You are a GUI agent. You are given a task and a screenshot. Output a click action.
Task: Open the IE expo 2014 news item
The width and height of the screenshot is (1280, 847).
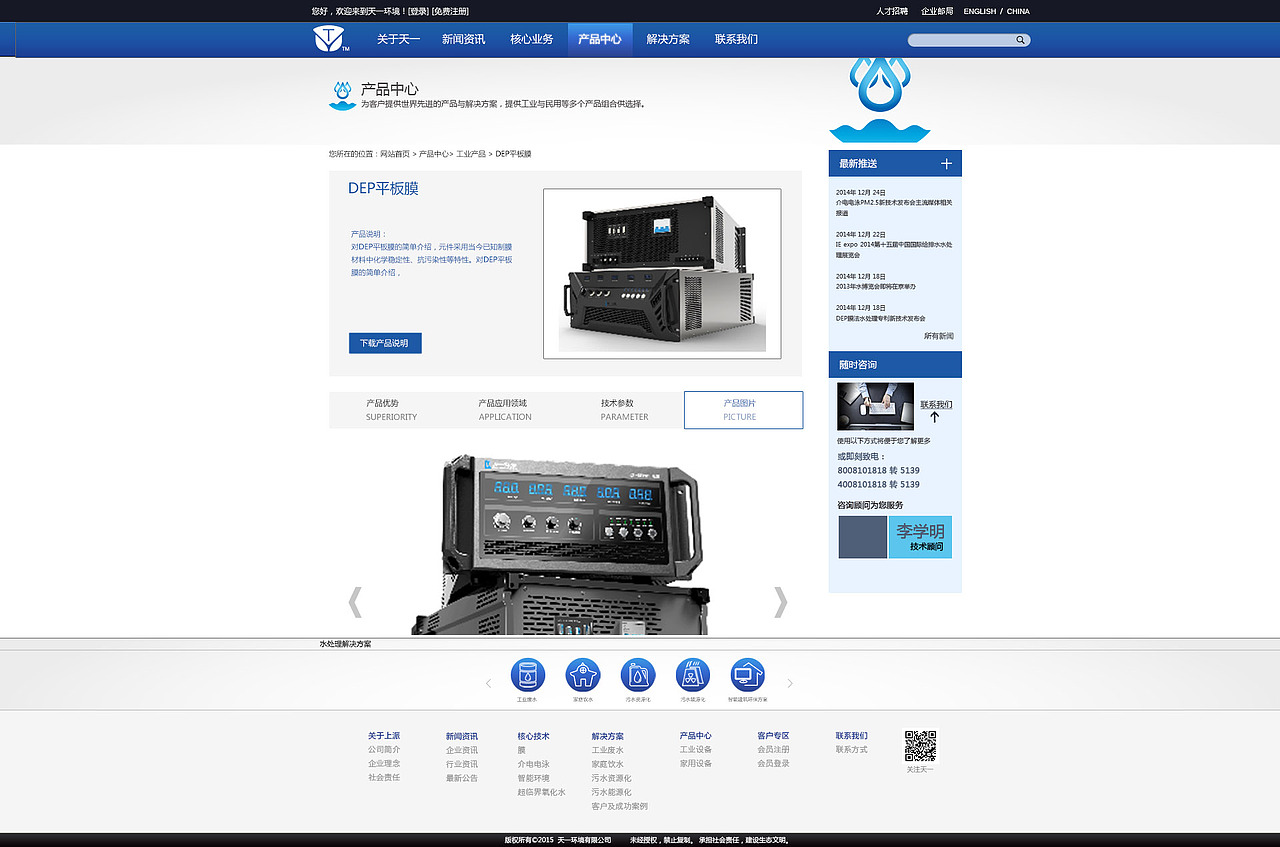click(894, 249)
